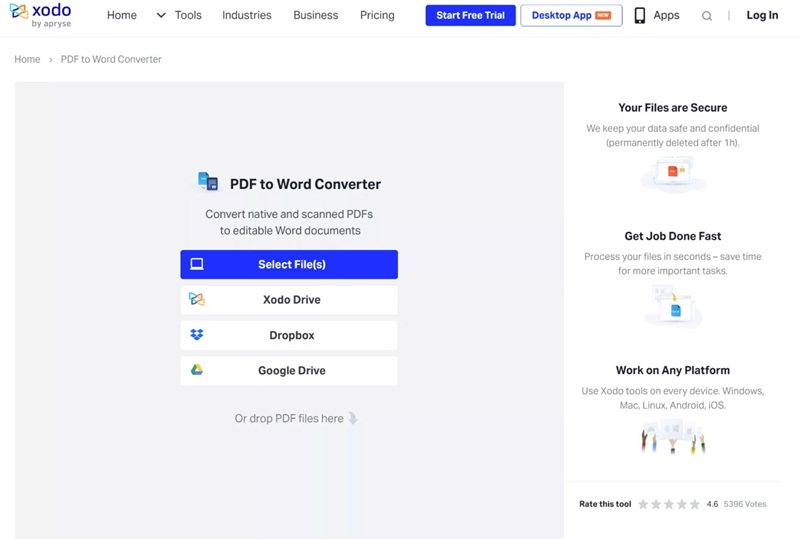Click the Xodo Drive logo icon
The image size is (800, 539).
pyautogui.click(x=197, y=299)
